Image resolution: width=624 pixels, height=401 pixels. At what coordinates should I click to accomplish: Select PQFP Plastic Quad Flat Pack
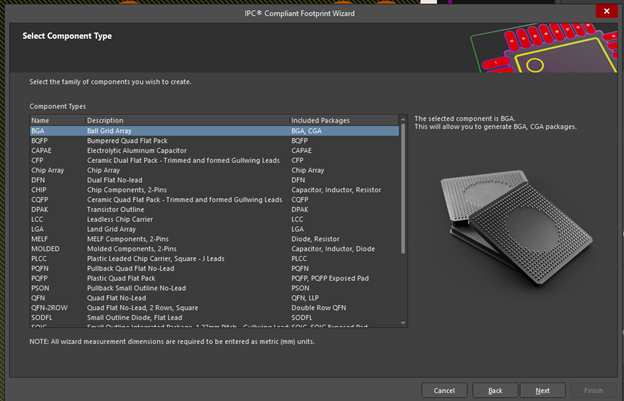(x=214, y=278)
